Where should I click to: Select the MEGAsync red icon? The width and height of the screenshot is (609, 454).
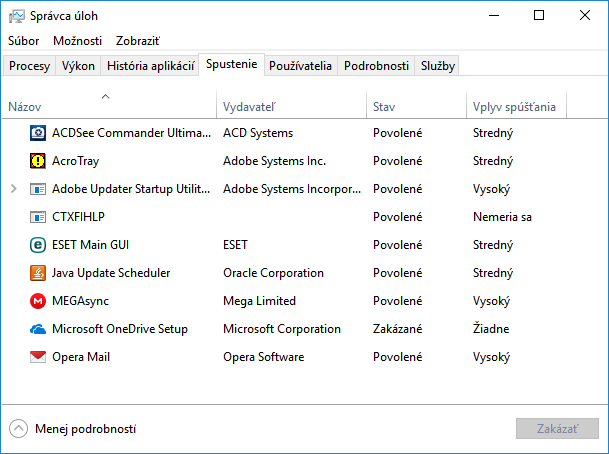pyautogui.click(x=38, y=300)
